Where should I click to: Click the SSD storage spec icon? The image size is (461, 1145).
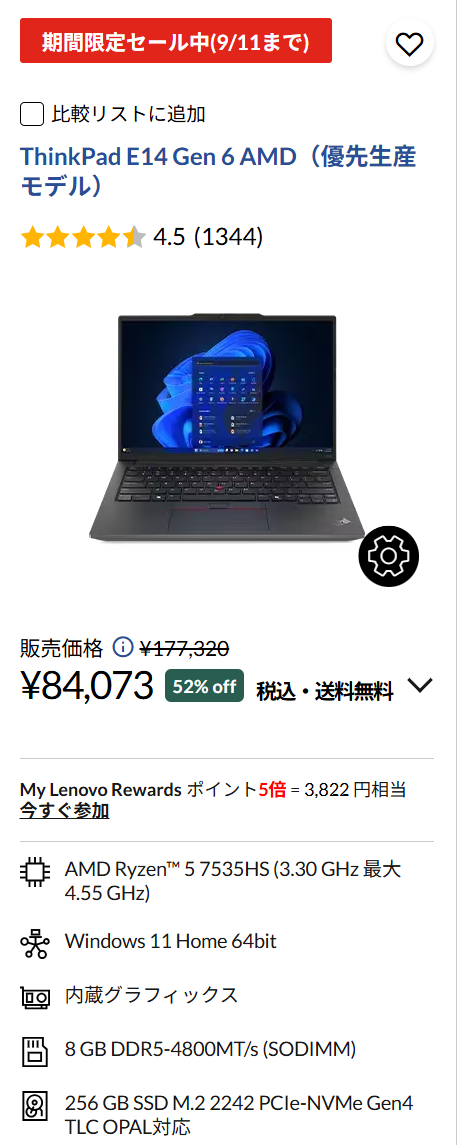[35, 1106]
